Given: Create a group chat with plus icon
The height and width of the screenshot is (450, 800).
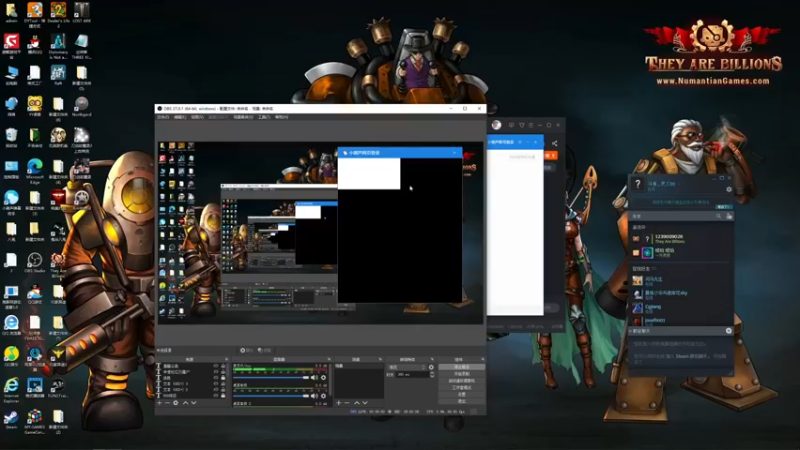Looking at the screenshot, I should [729, 331].
